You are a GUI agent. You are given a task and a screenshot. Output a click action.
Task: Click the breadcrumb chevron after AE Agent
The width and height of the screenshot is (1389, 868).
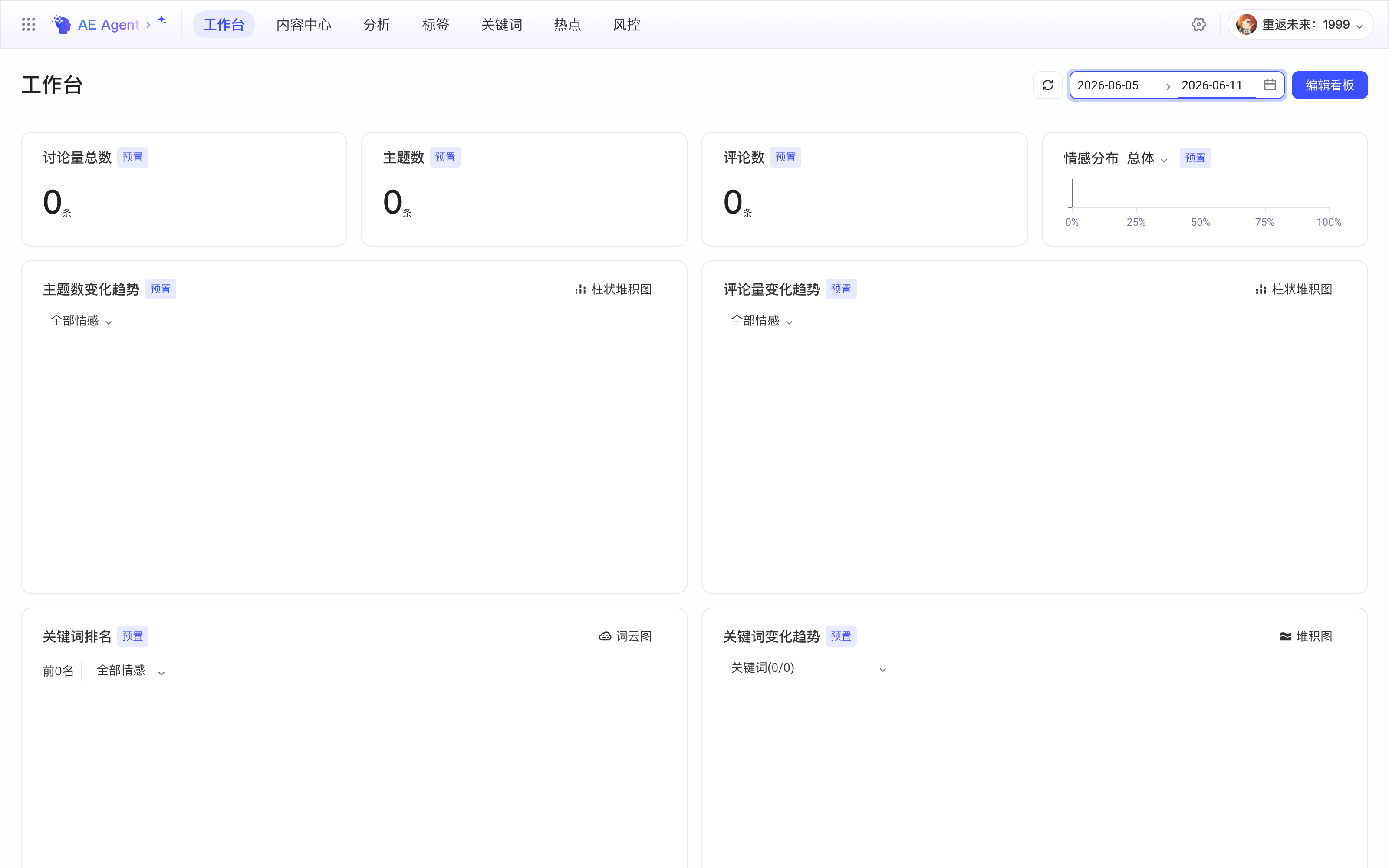[x=148, y=25]
